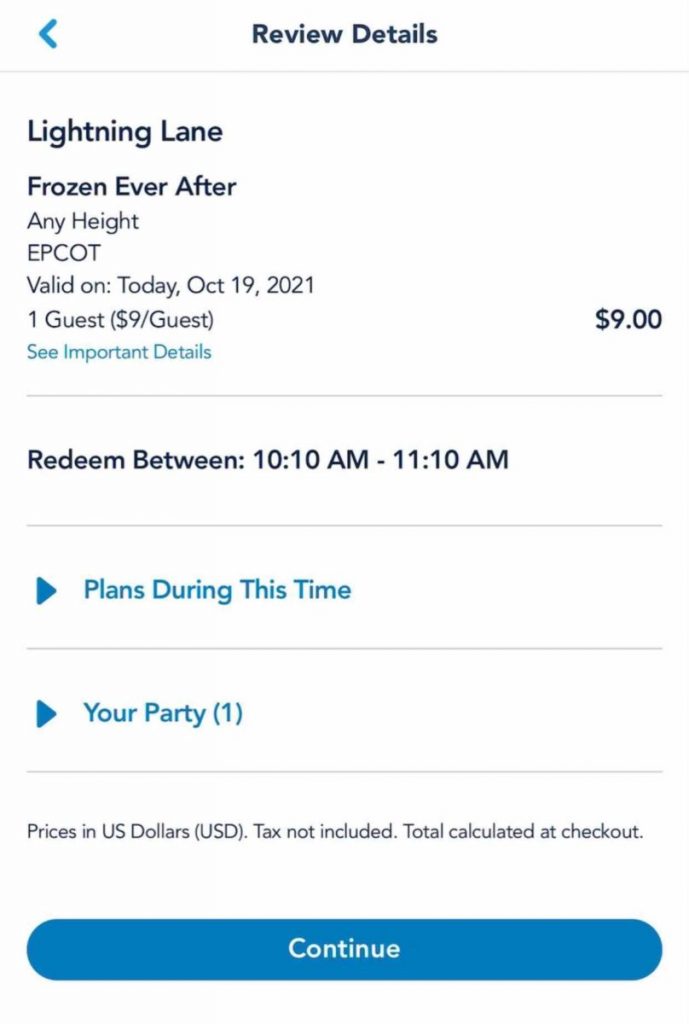Select the 10:10 AM start time
This screenshot has width=689, height=1024.
[x=311, y=460]
